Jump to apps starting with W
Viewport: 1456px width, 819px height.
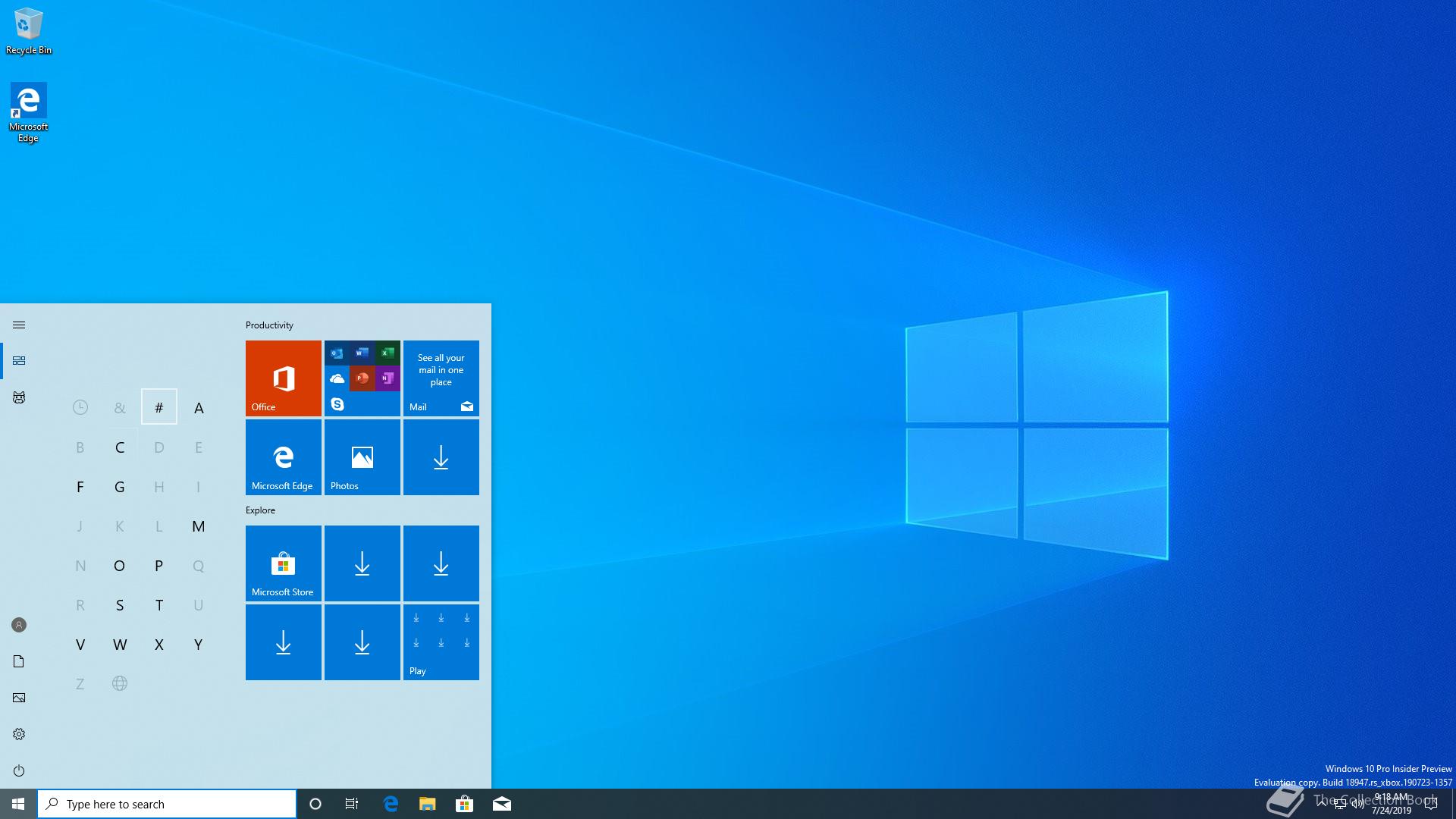point(119,644)
